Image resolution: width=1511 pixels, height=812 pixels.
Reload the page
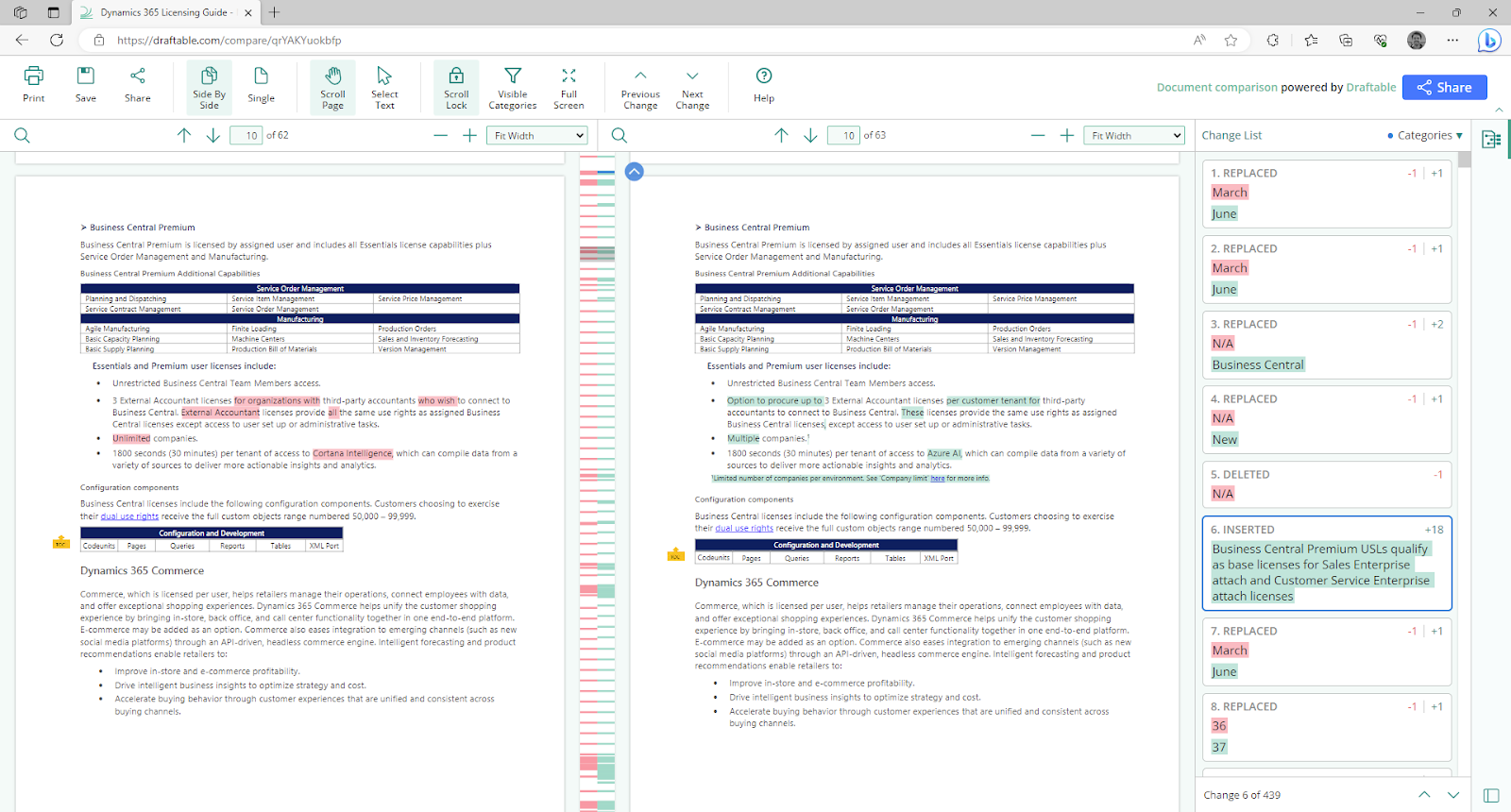point(57,40)
